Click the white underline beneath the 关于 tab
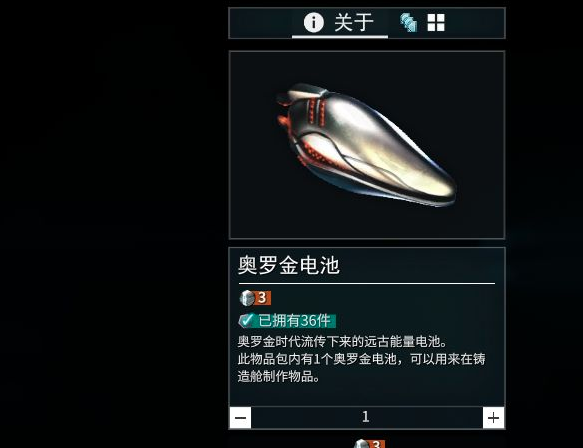The width and height of the screenshot is (583, 448). (340, 36)
